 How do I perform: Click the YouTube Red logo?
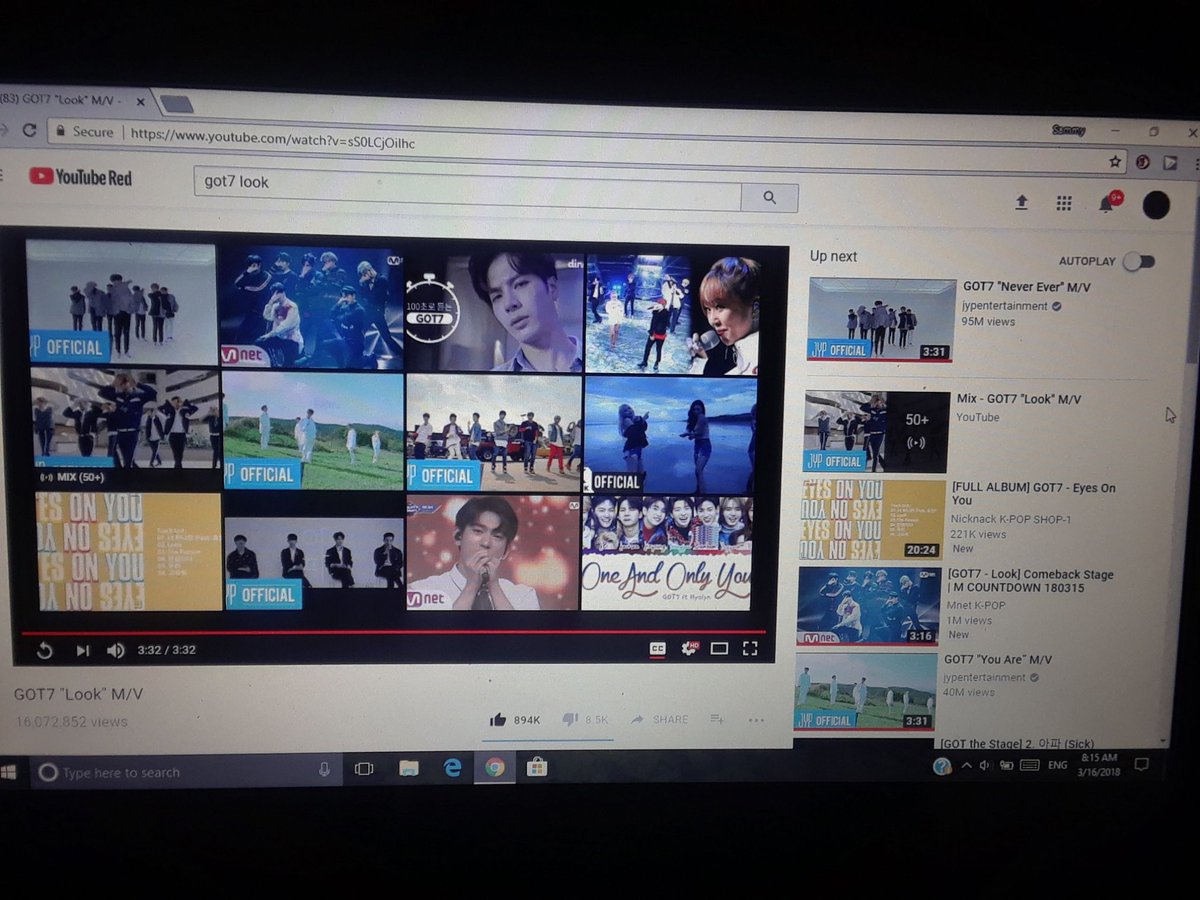click(x=80, y=178)
